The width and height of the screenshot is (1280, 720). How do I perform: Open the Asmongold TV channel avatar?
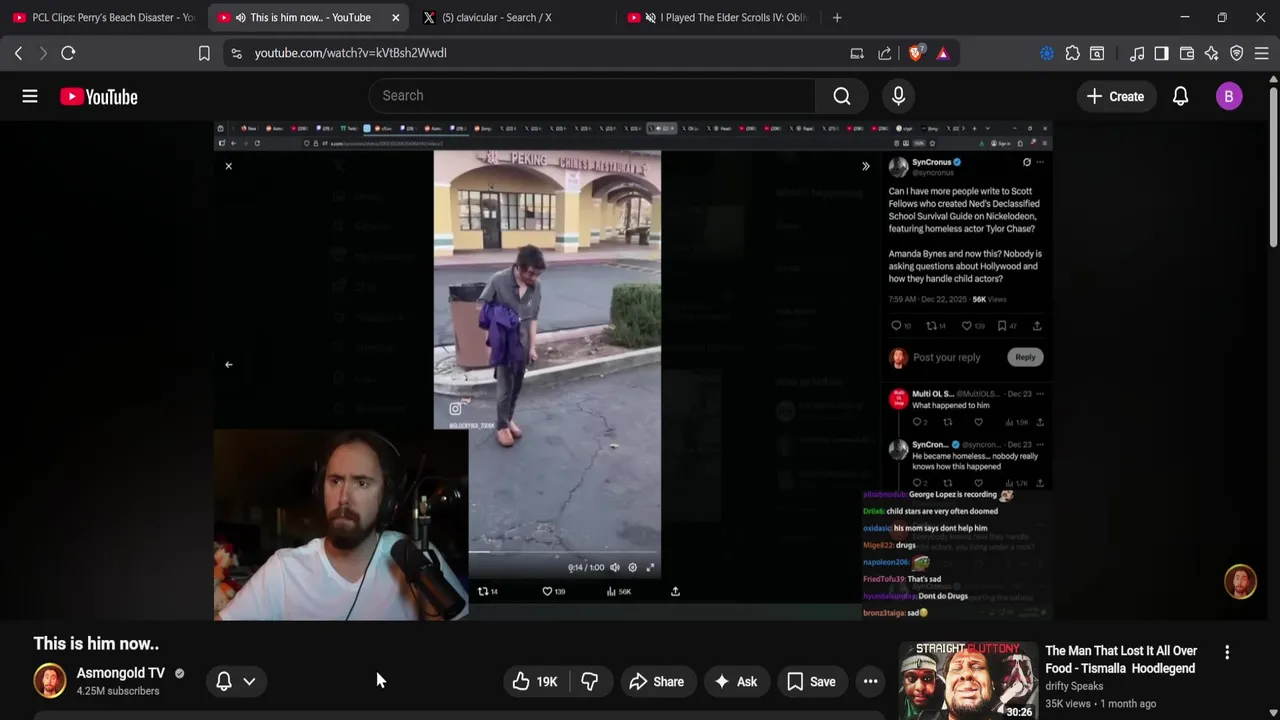coord(50,681)
